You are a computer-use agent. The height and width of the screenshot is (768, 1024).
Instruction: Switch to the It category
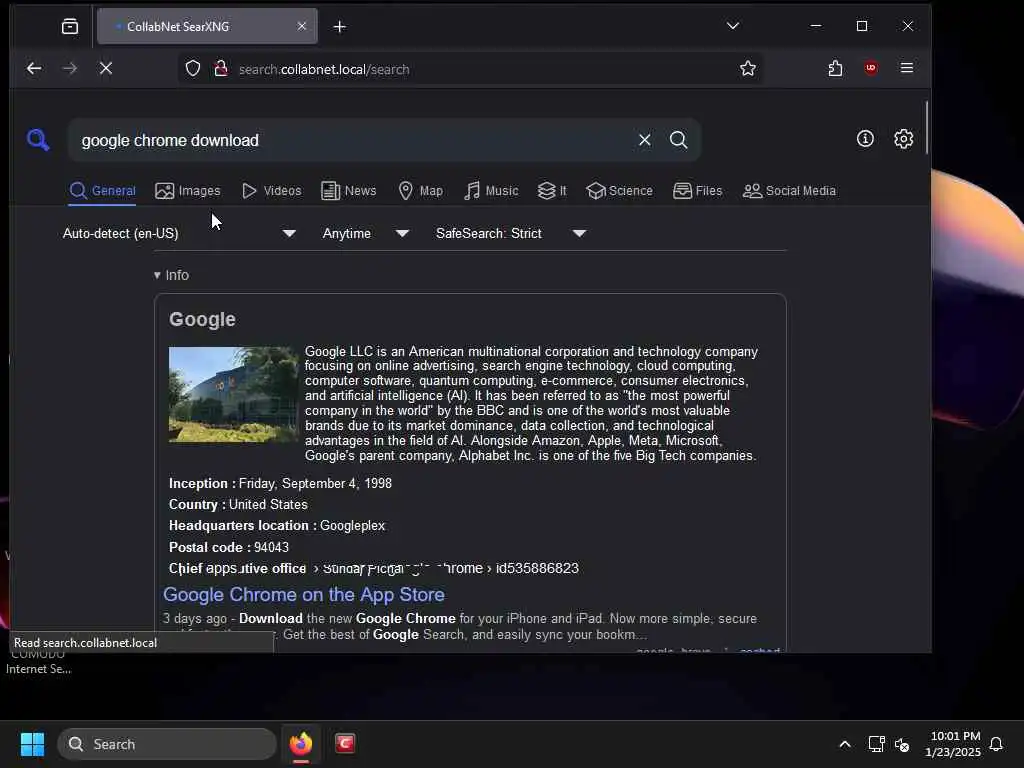[x=552, y=191]
